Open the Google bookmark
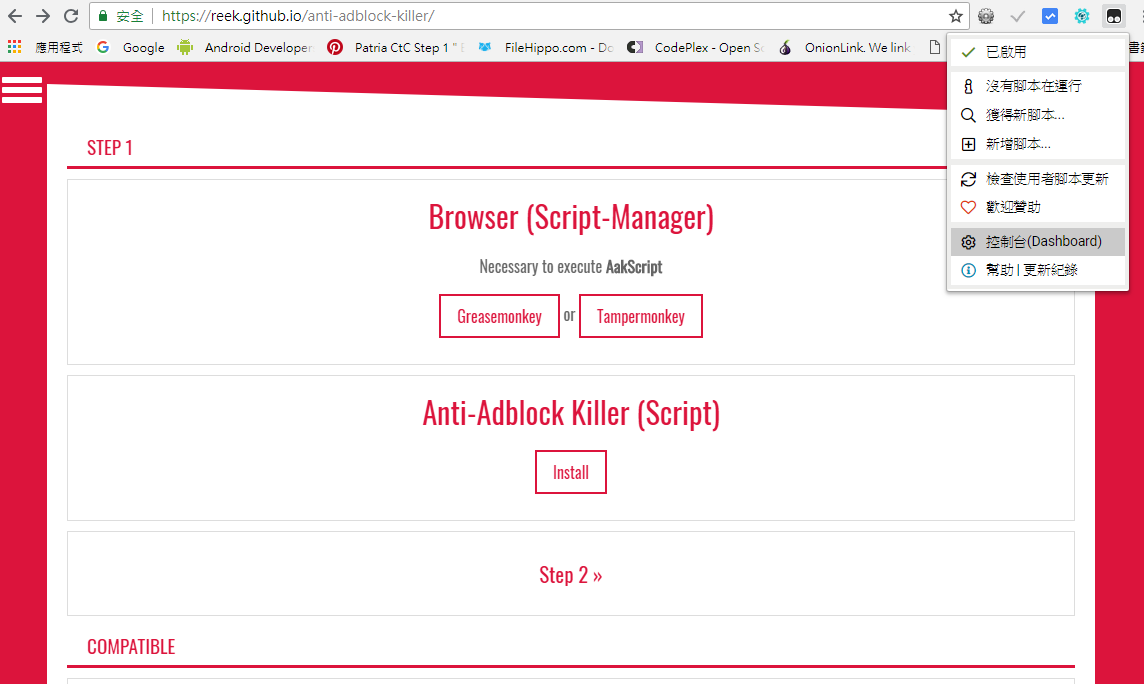This screenshot has width=1144, height=684. click(x=131, y=47)
